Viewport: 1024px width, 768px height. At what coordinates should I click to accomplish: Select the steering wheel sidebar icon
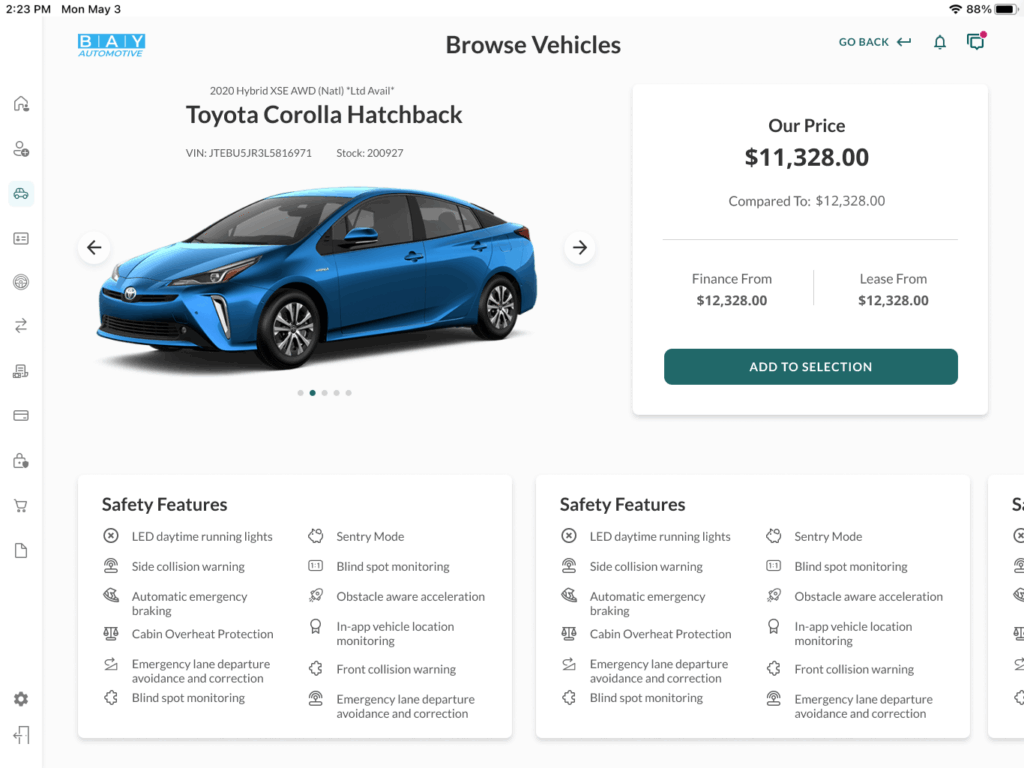click(x=21, y=282)
